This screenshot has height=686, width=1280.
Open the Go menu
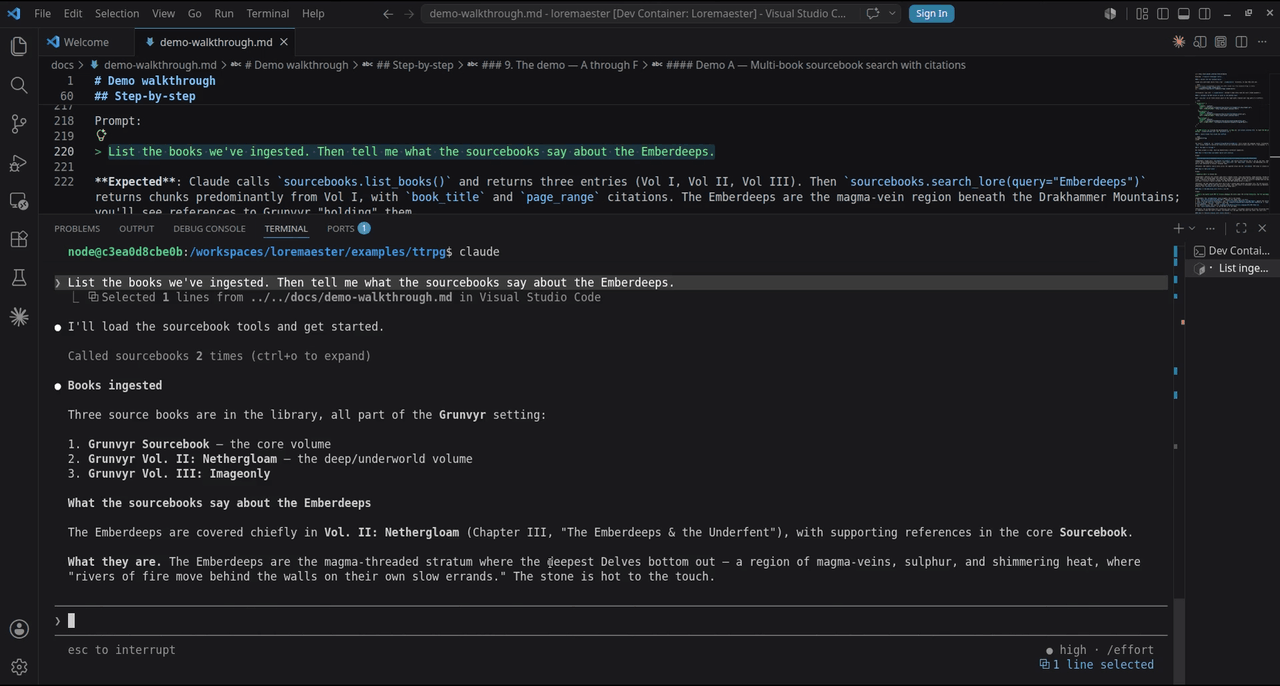click(194, 13)
